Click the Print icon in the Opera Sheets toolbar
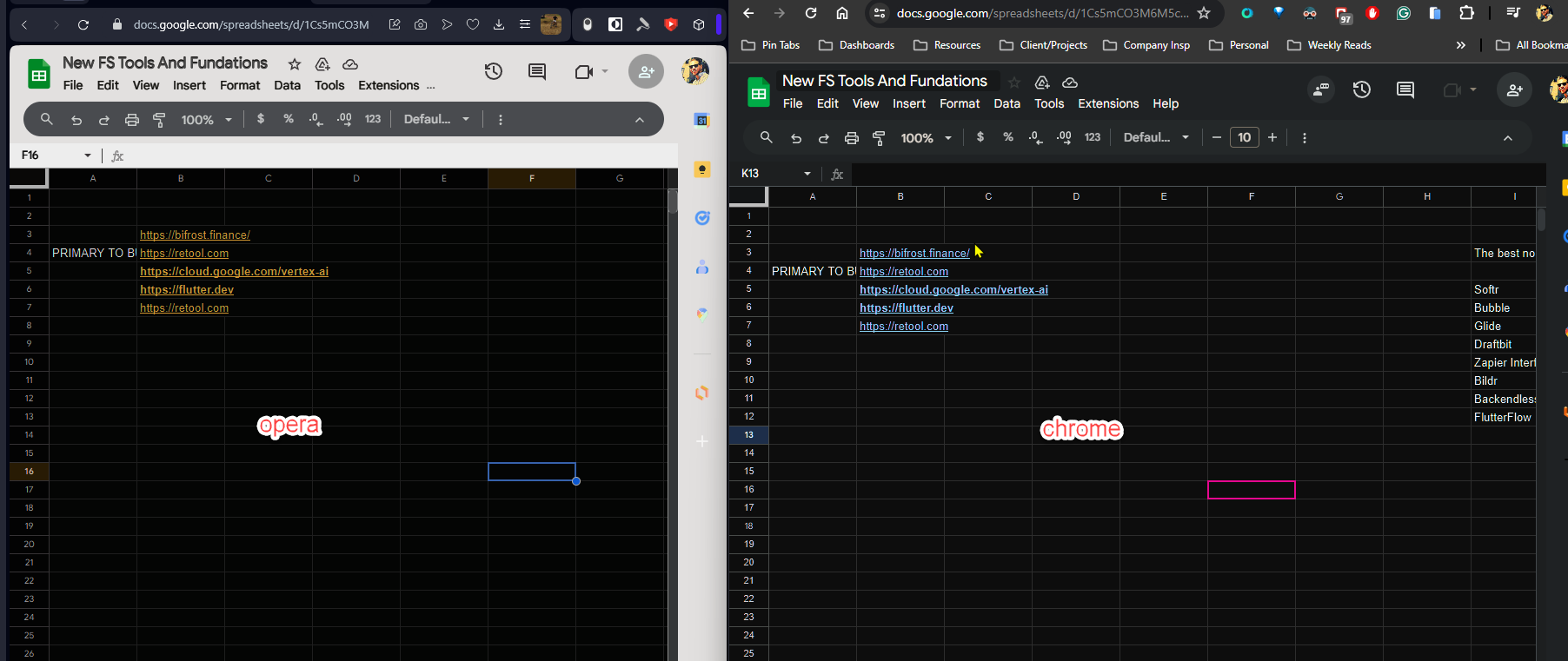This screenshot has width=1568, height=661. (x=132, y=120)
